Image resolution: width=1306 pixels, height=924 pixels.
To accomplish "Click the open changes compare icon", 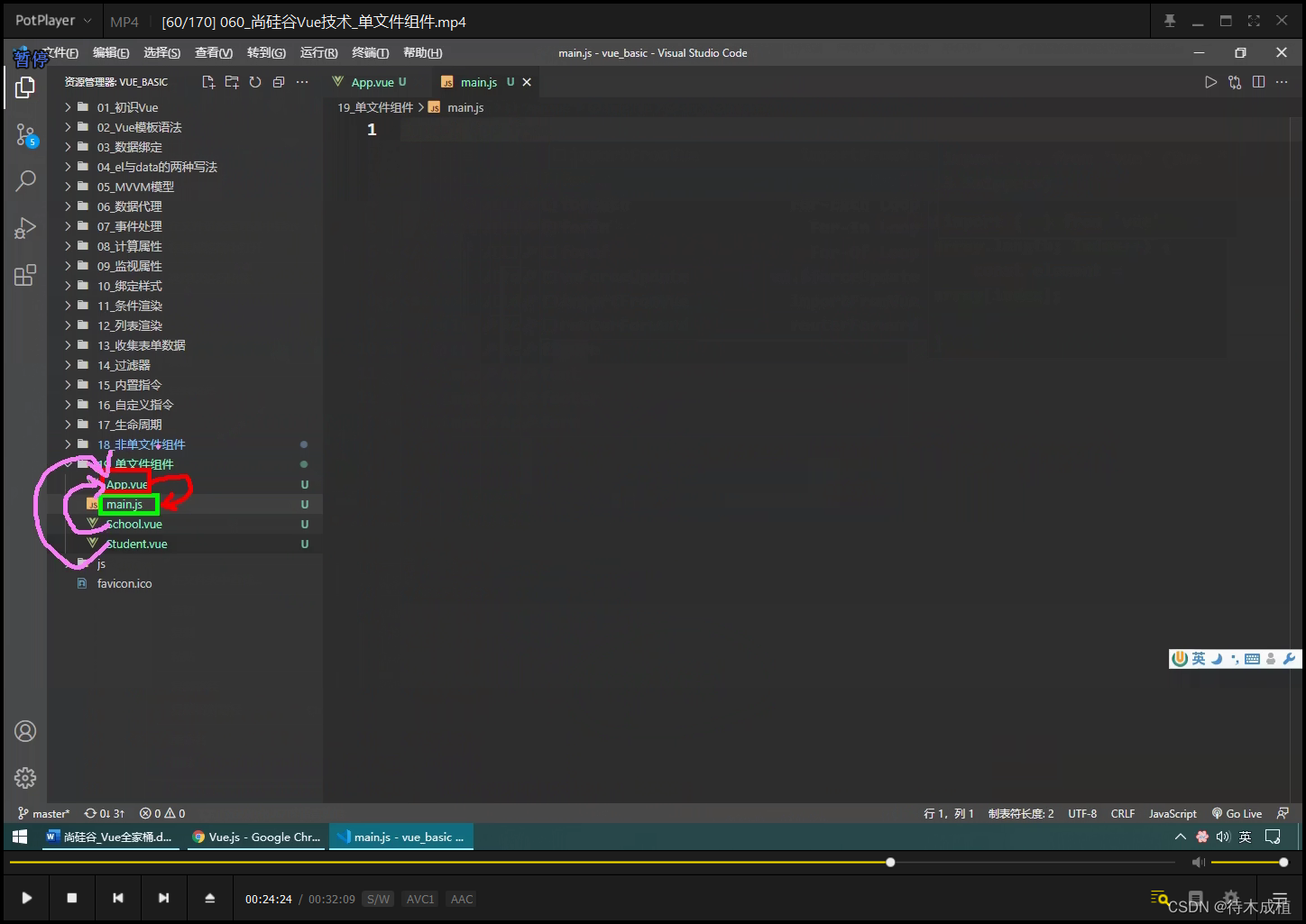I will [1235, 82].
